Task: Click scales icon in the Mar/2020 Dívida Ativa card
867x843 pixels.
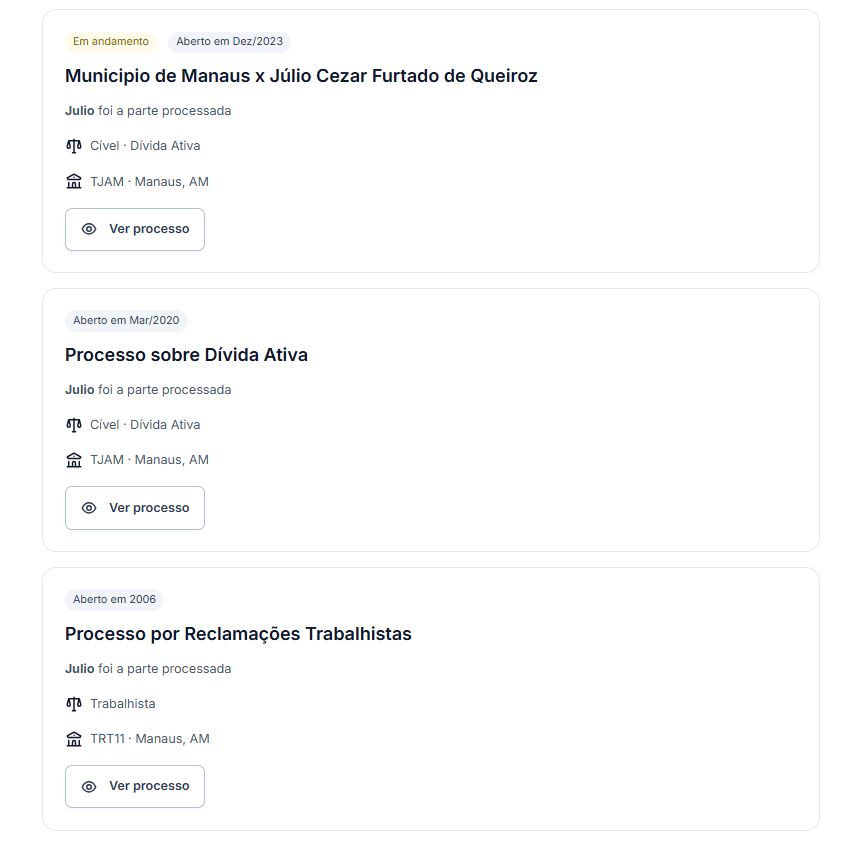Action: [x=73, y=425]
